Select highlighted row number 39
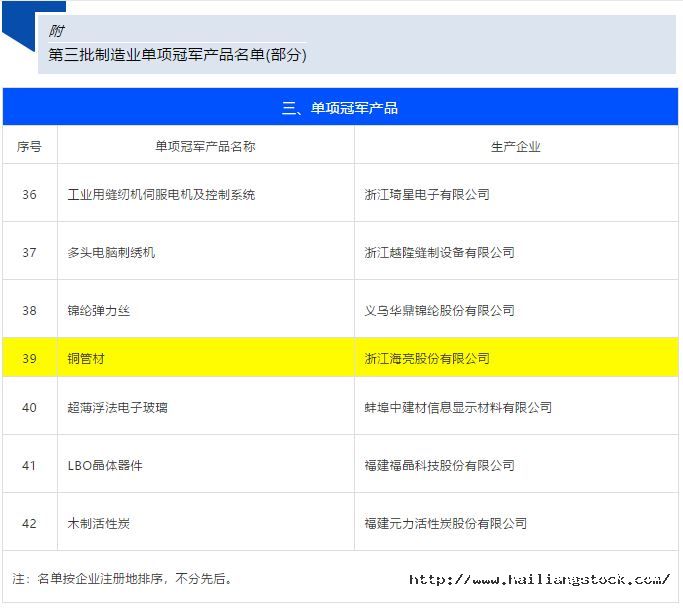683x609 pixels. tap(29, 359)
